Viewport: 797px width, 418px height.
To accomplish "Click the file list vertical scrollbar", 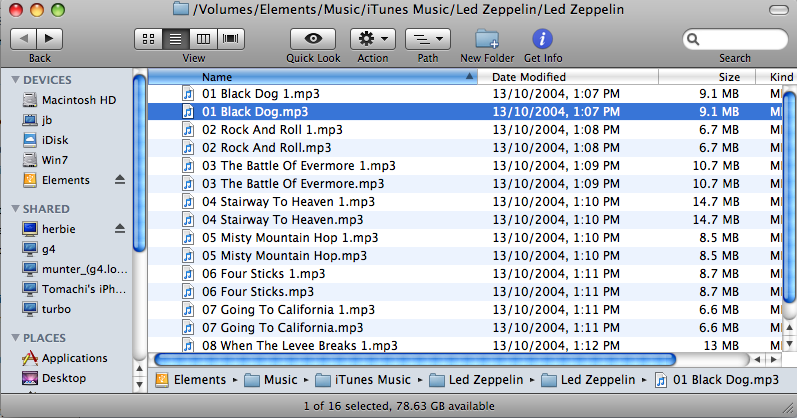I will tap(789, 197).
